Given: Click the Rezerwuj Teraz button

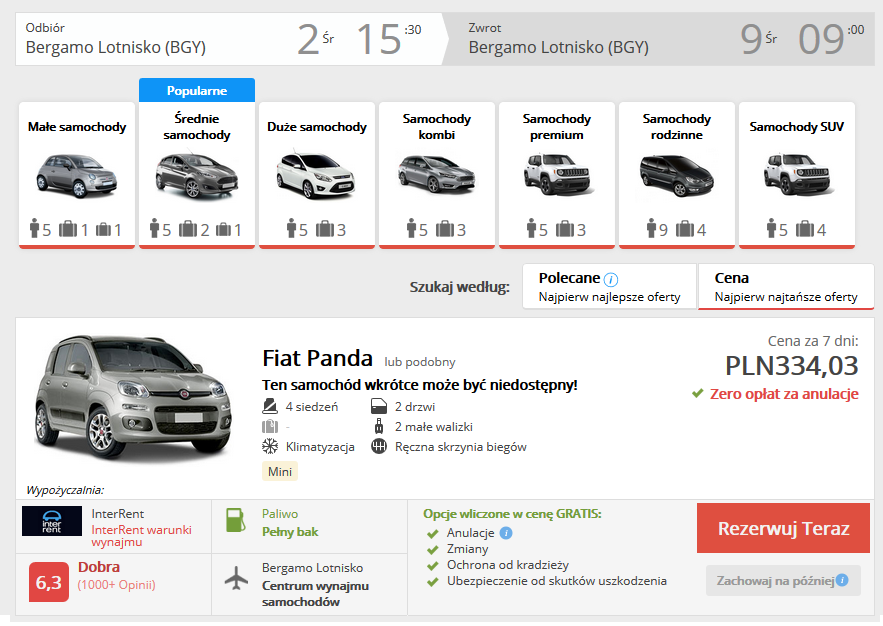Looking at the screenshot, I should [783, 528].
